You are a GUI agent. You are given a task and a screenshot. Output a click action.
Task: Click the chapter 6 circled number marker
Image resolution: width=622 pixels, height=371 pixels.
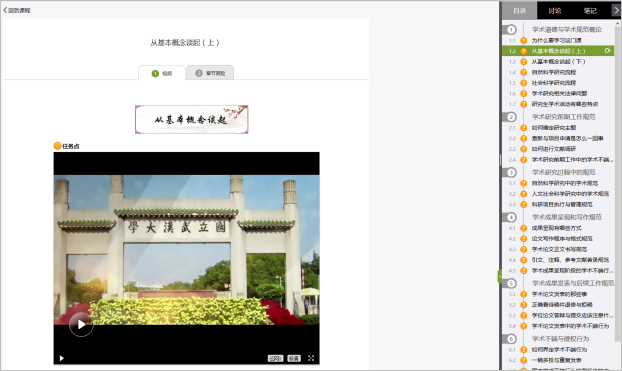pos(511,339)
